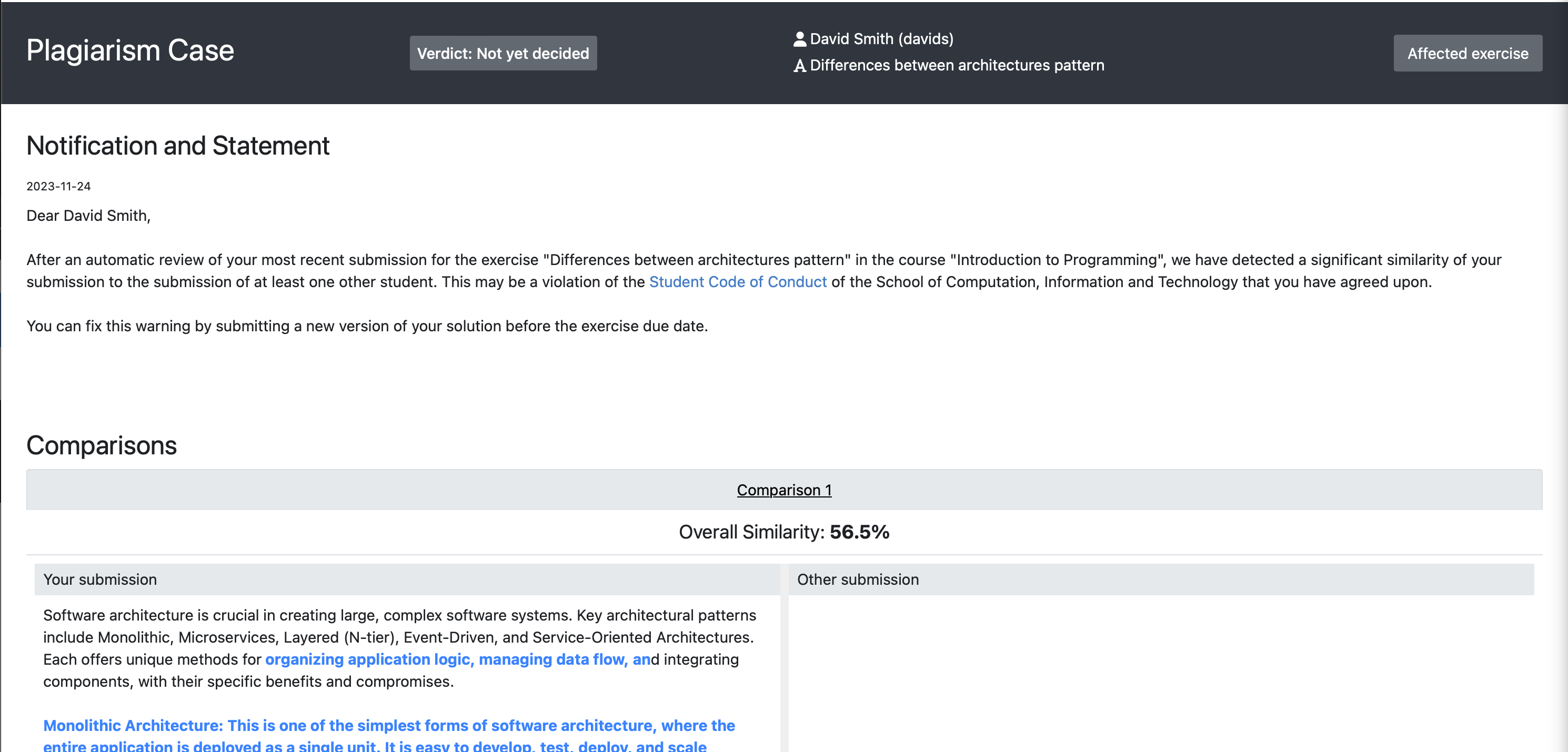Open the Affected exercise button
The height and width of the screenshot is (752, 1568).
coord(1467,54)
